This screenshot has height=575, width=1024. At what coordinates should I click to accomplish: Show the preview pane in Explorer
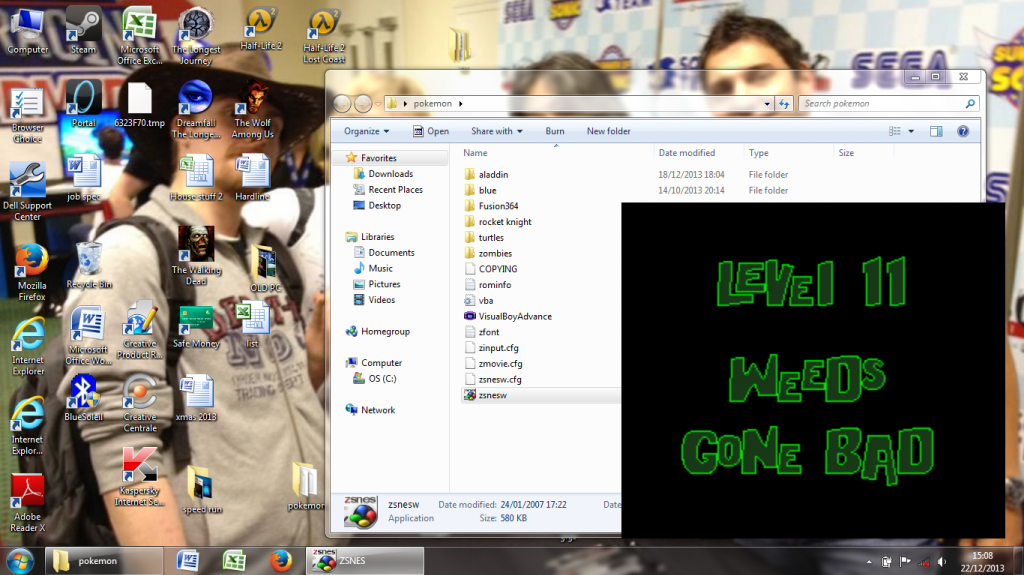936,131
